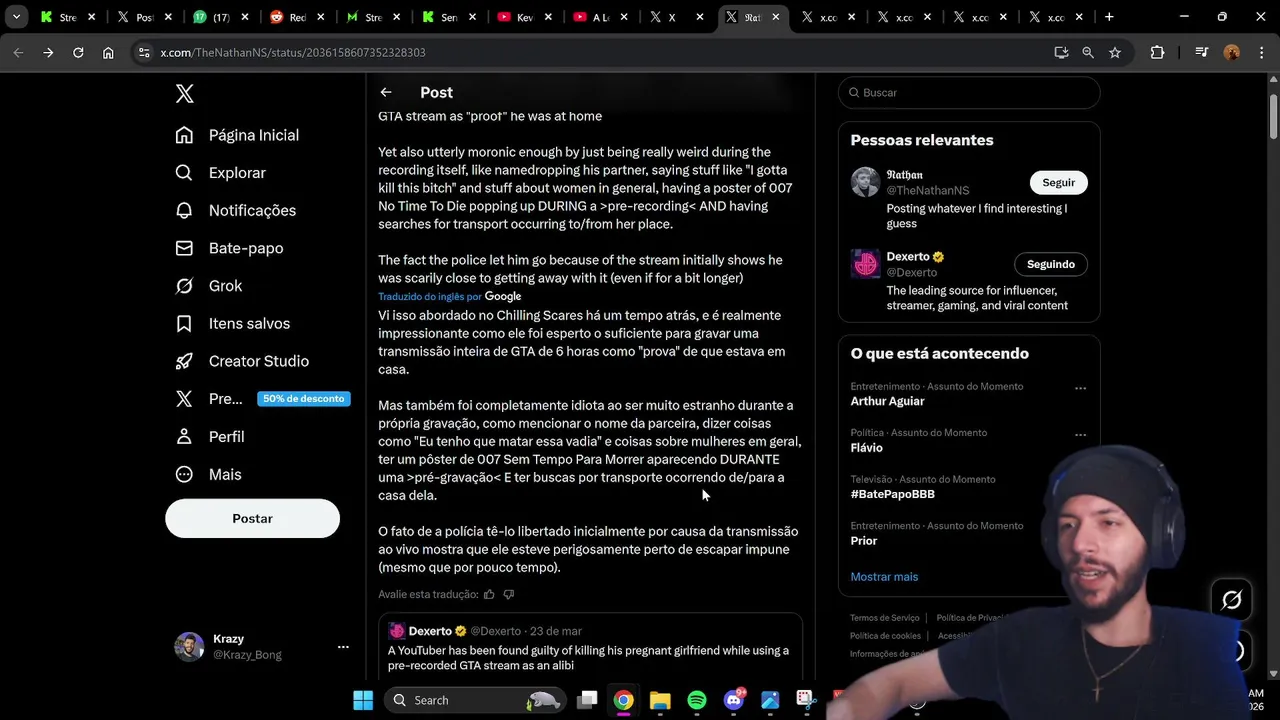Open Itens salvos bookmark icon
This screenshot has height=720, width=1280.
click(184, 323)
